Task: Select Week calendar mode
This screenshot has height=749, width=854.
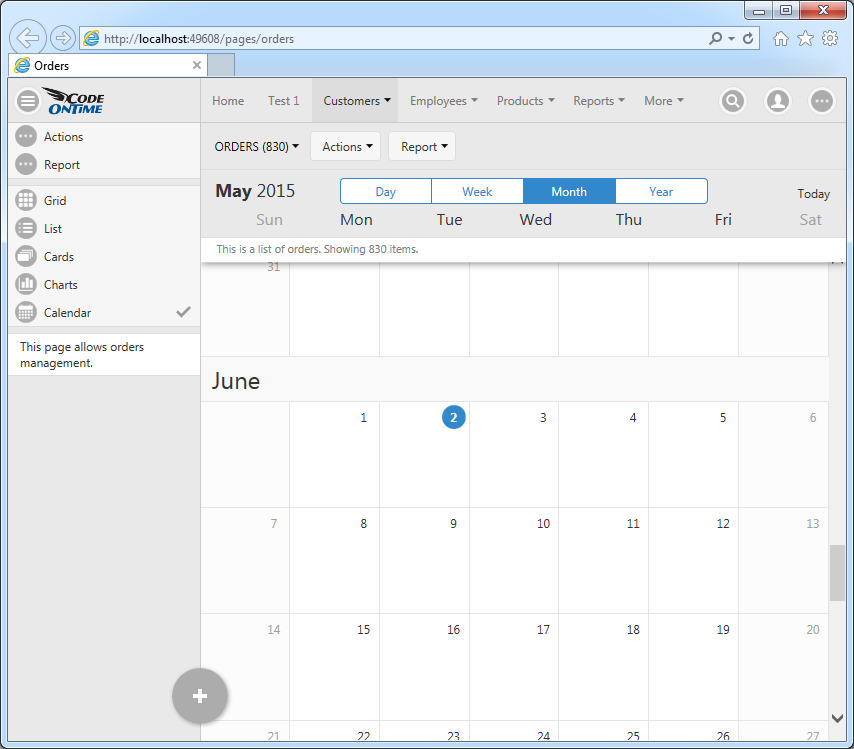Action: coord(477,191)
